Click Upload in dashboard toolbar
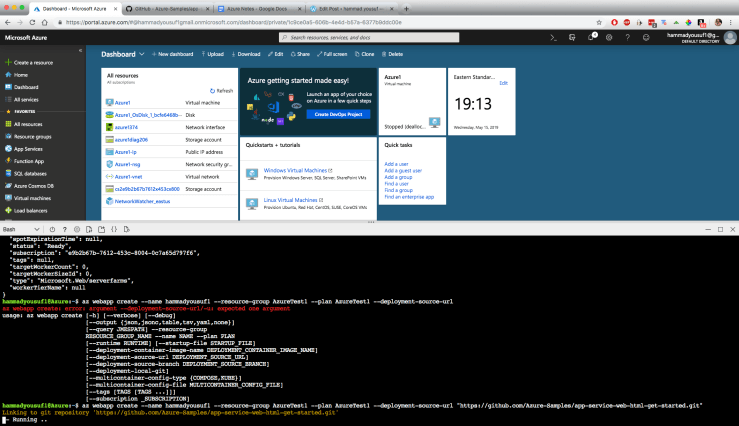The width and height of the screenshot is (739, 426). click(213, 54)
